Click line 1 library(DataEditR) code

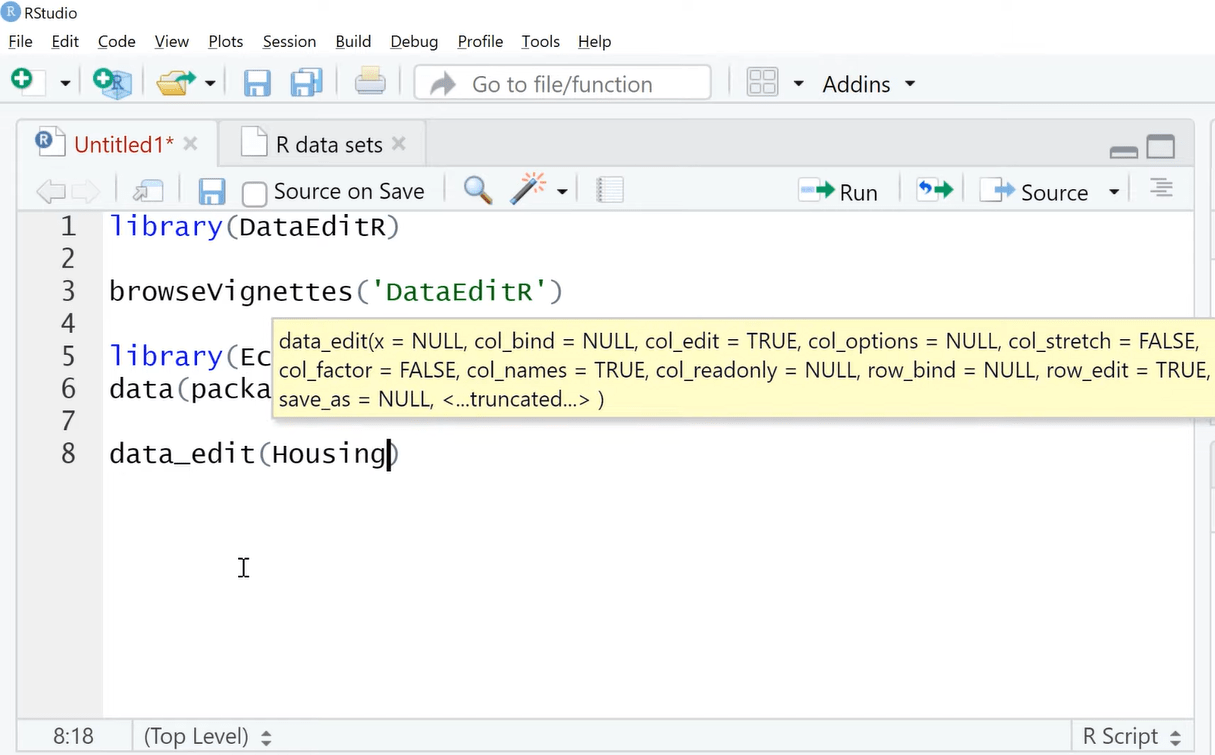(254, 227)
